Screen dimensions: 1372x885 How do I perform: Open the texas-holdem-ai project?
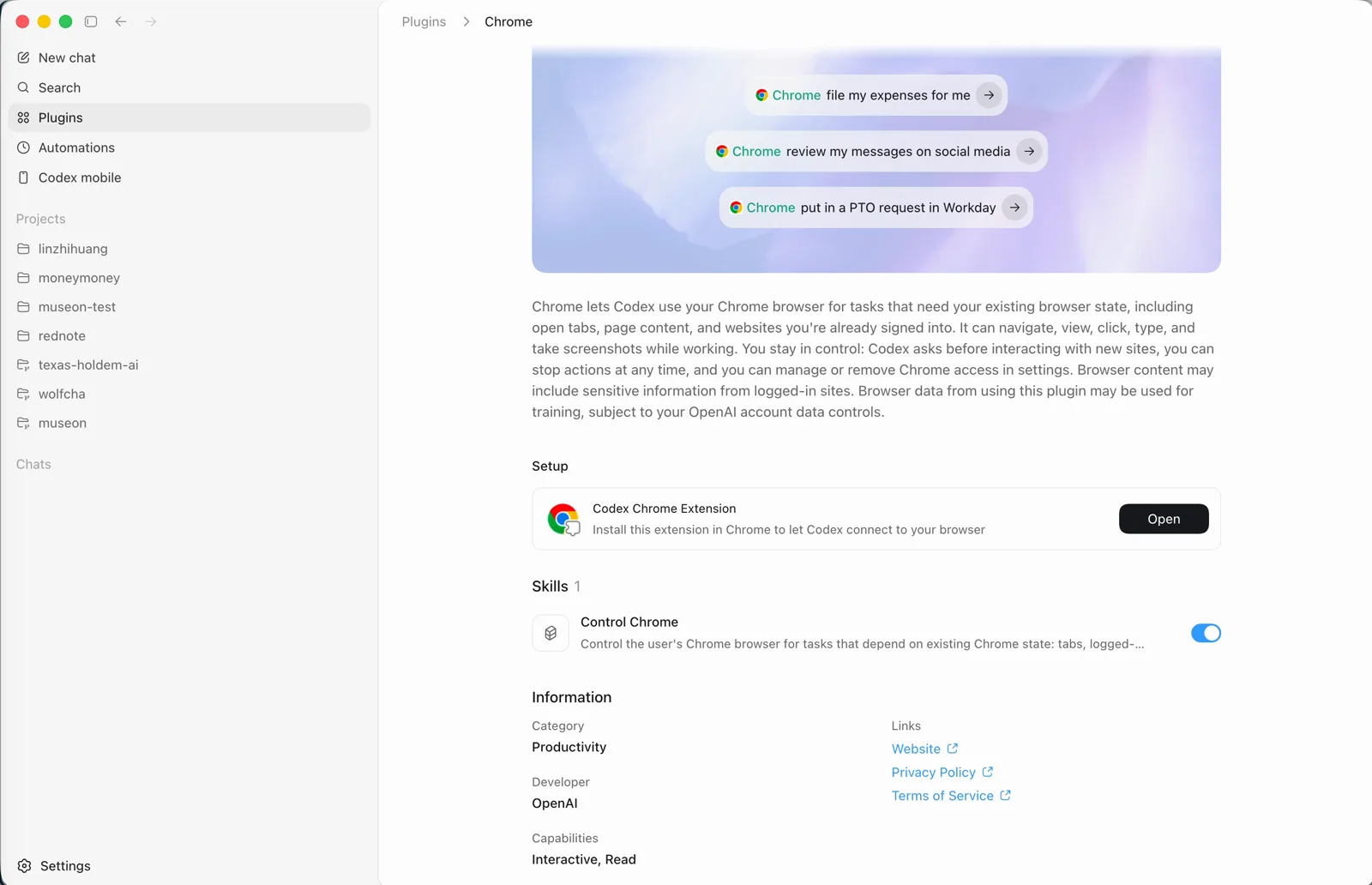[x=189, y=364]
